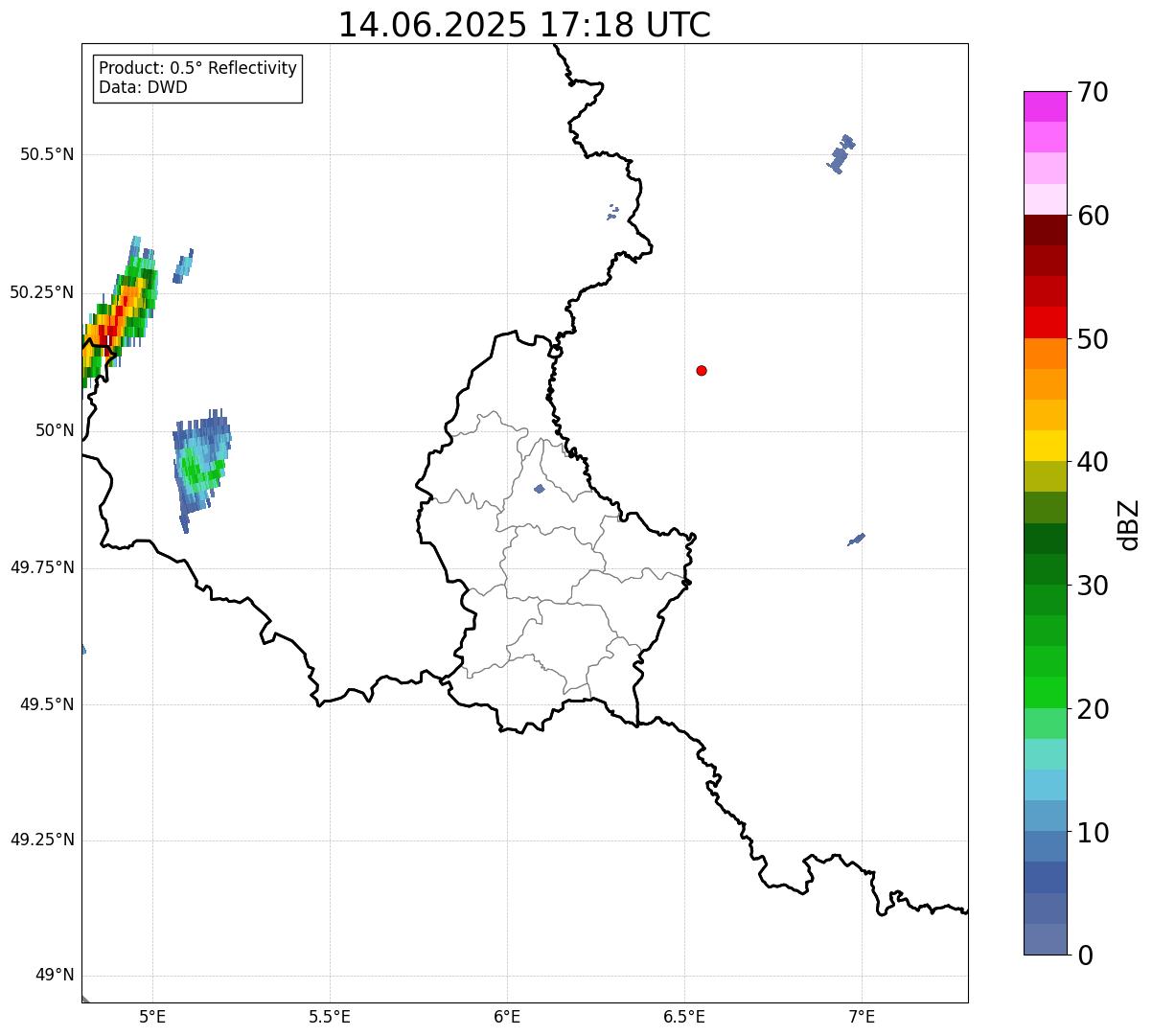Screen dimensions: 1152x1036
Task: Click the 50.5°N latitude label
Action: (x=47, y=155)
